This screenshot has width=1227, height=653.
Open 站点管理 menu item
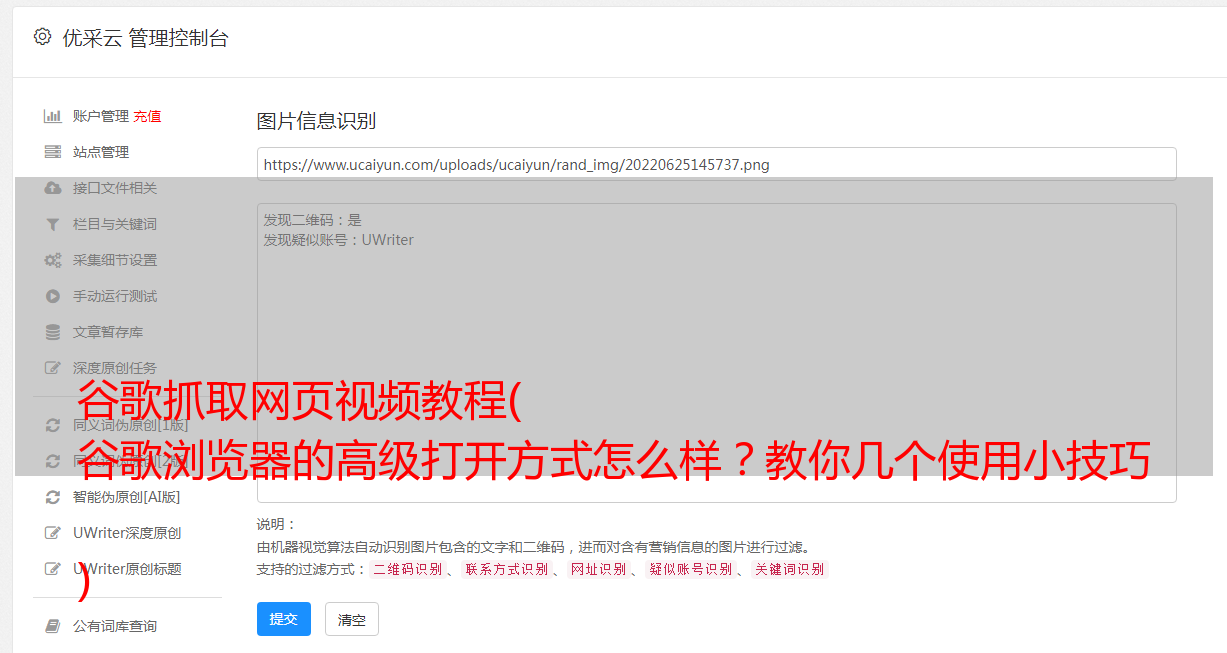[101, 152]
